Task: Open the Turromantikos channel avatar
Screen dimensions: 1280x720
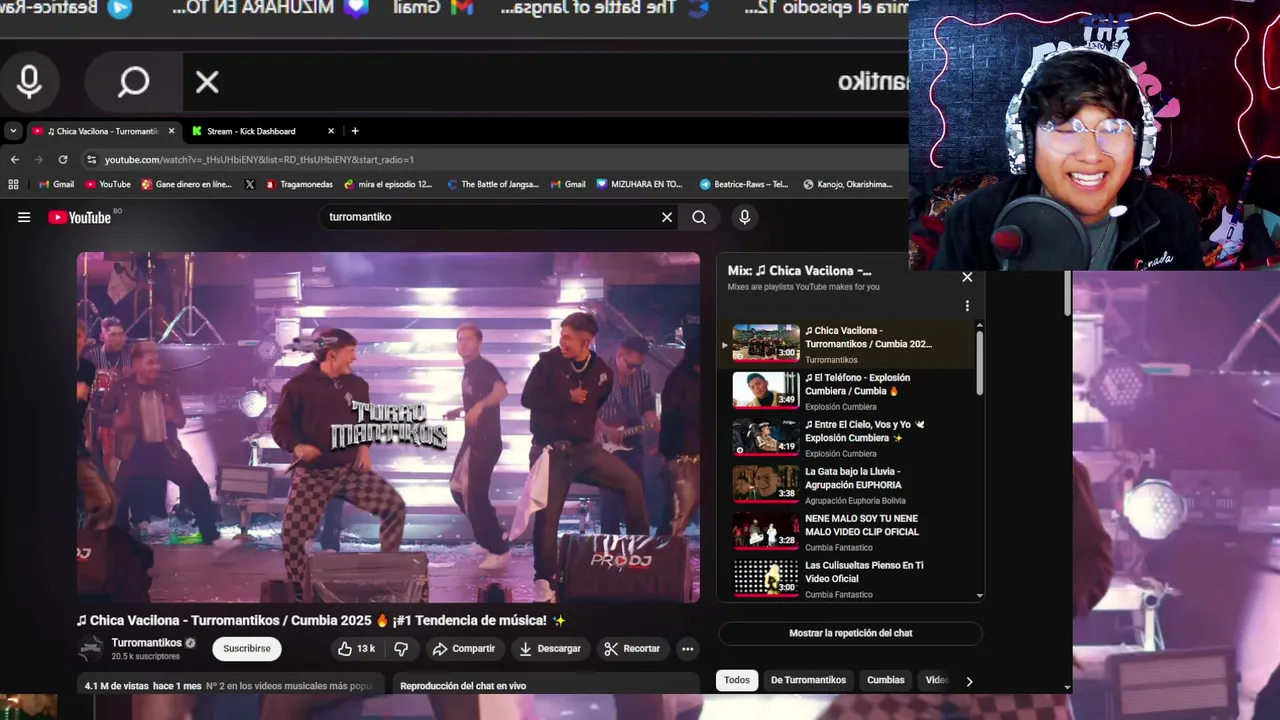Action: 91,648
